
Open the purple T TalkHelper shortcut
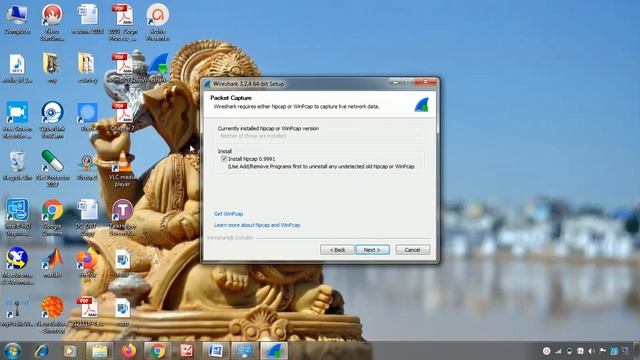[x=122, y=218]
